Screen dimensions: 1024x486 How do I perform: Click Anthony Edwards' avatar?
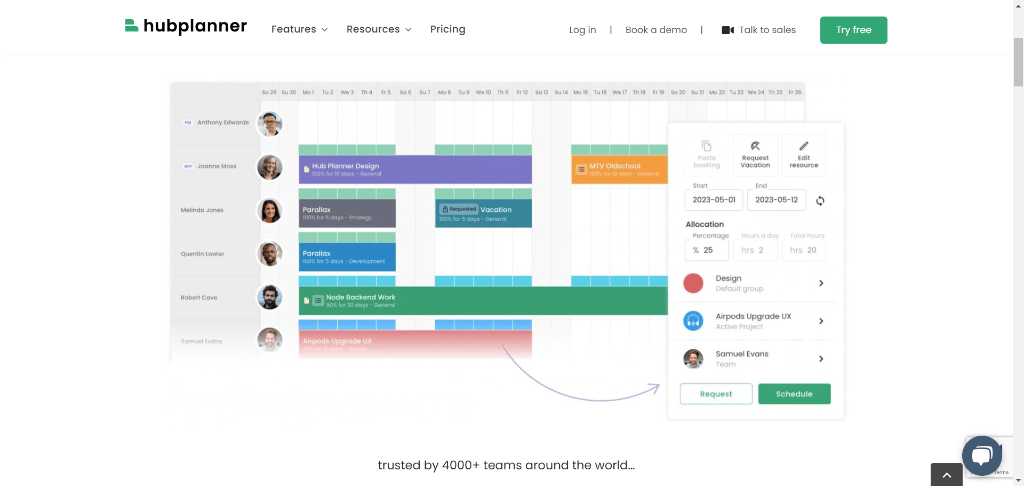pyautogui.click(x=269, y=123)
